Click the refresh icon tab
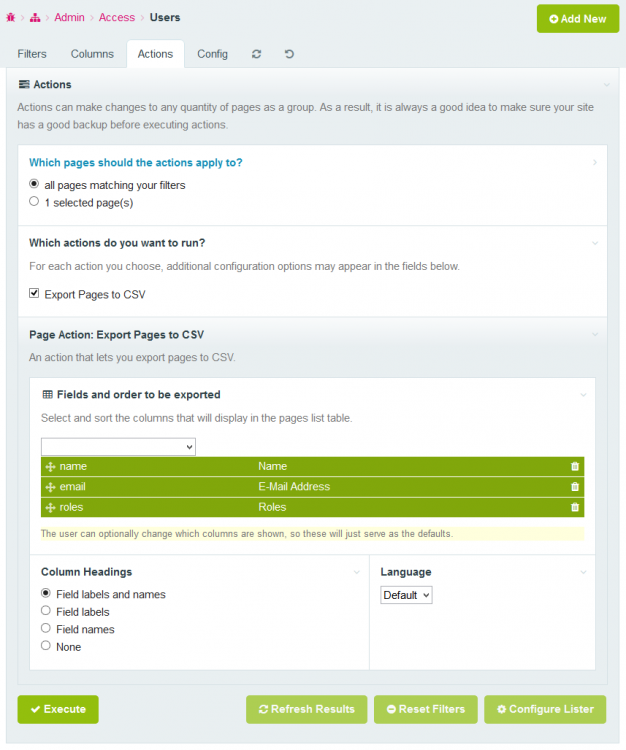Screen dimensions: 626x750 click(257, 54)
